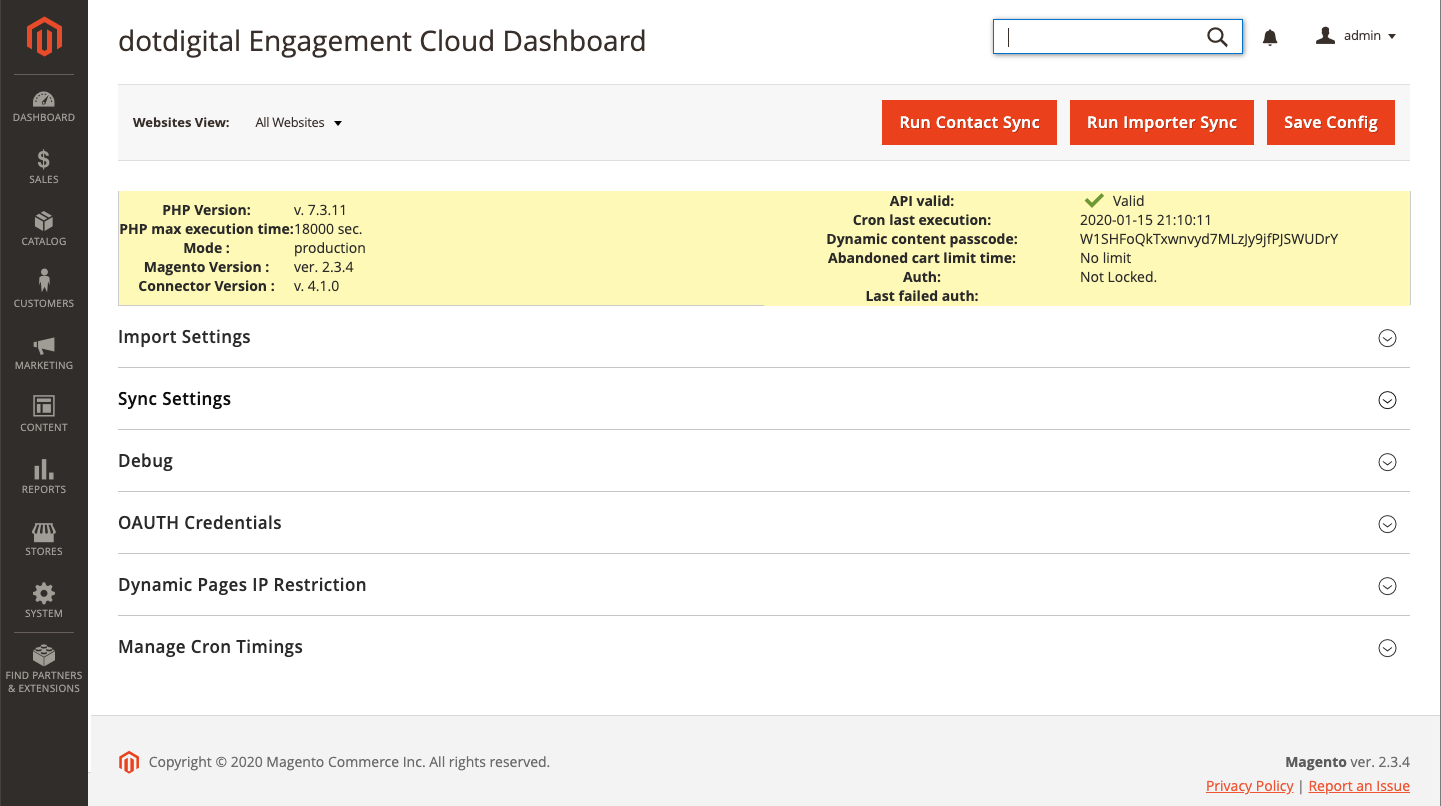Image resolution: width=1441 pixels, height=806 pixels.
Task: Click the Save Config button
Action: [1331, 122]
